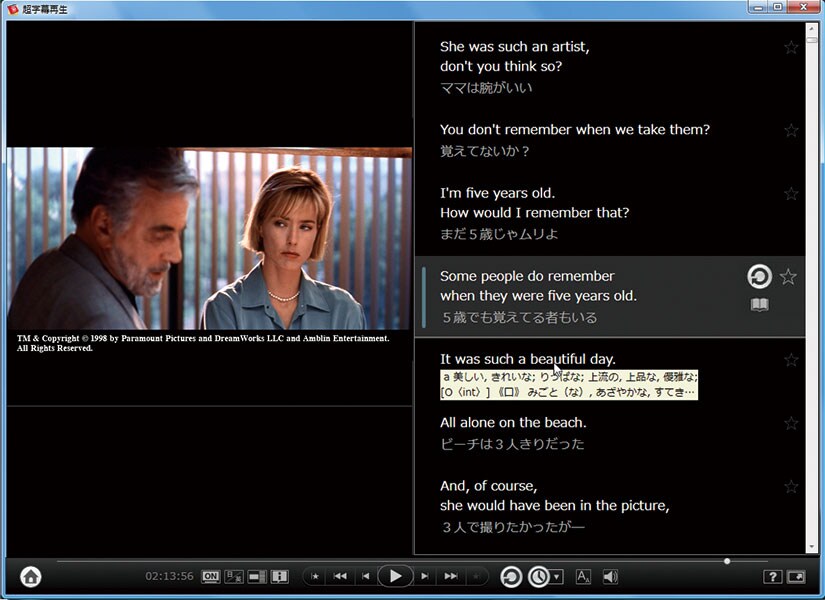Skip ahead to the next subtitle
Viewport: 825px width, 600px height.
425,576
